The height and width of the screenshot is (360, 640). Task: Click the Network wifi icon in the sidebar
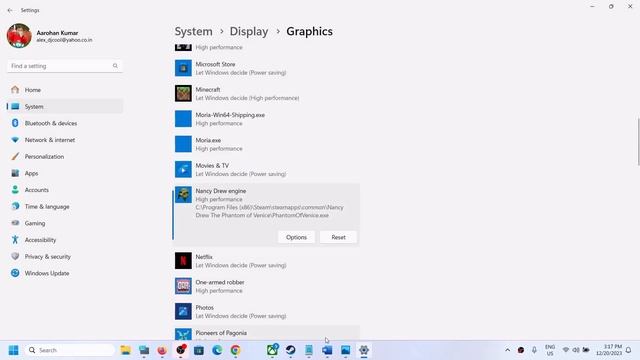tap(15, 140)
